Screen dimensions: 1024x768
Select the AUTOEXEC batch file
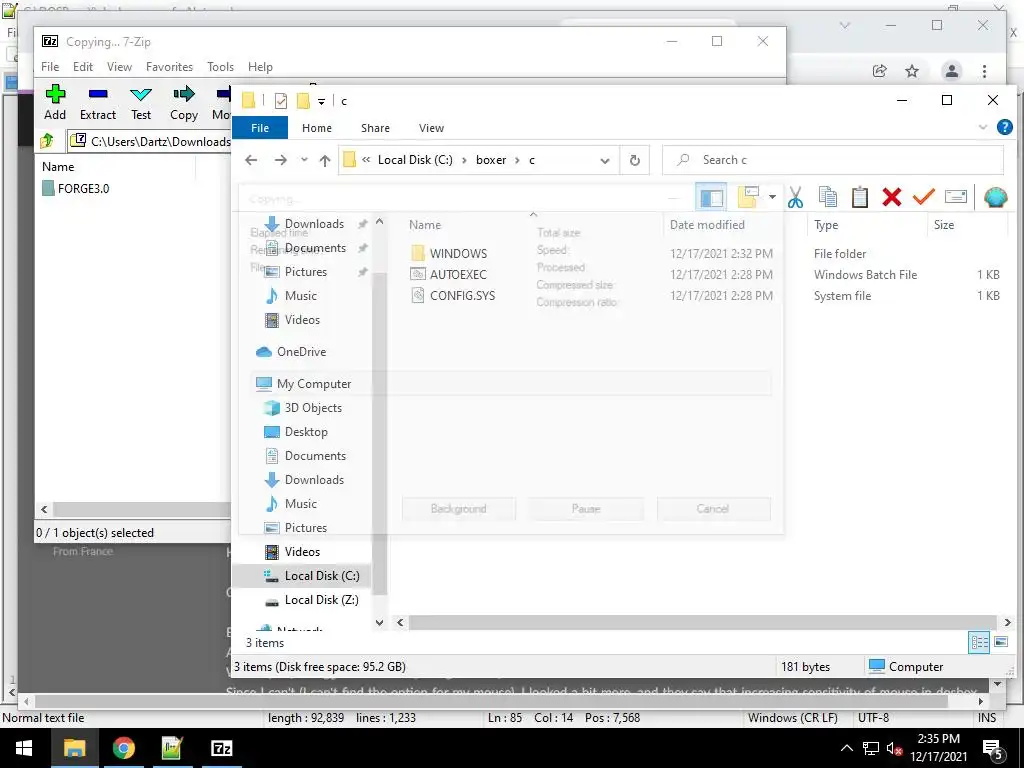458,274
